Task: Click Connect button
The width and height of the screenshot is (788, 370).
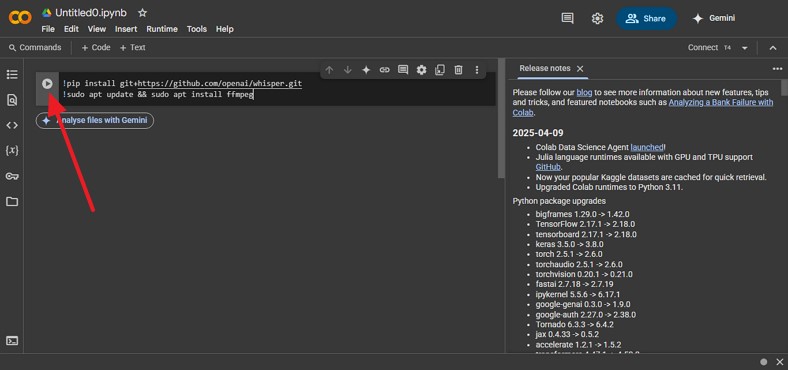Action: tap(703, 48)
